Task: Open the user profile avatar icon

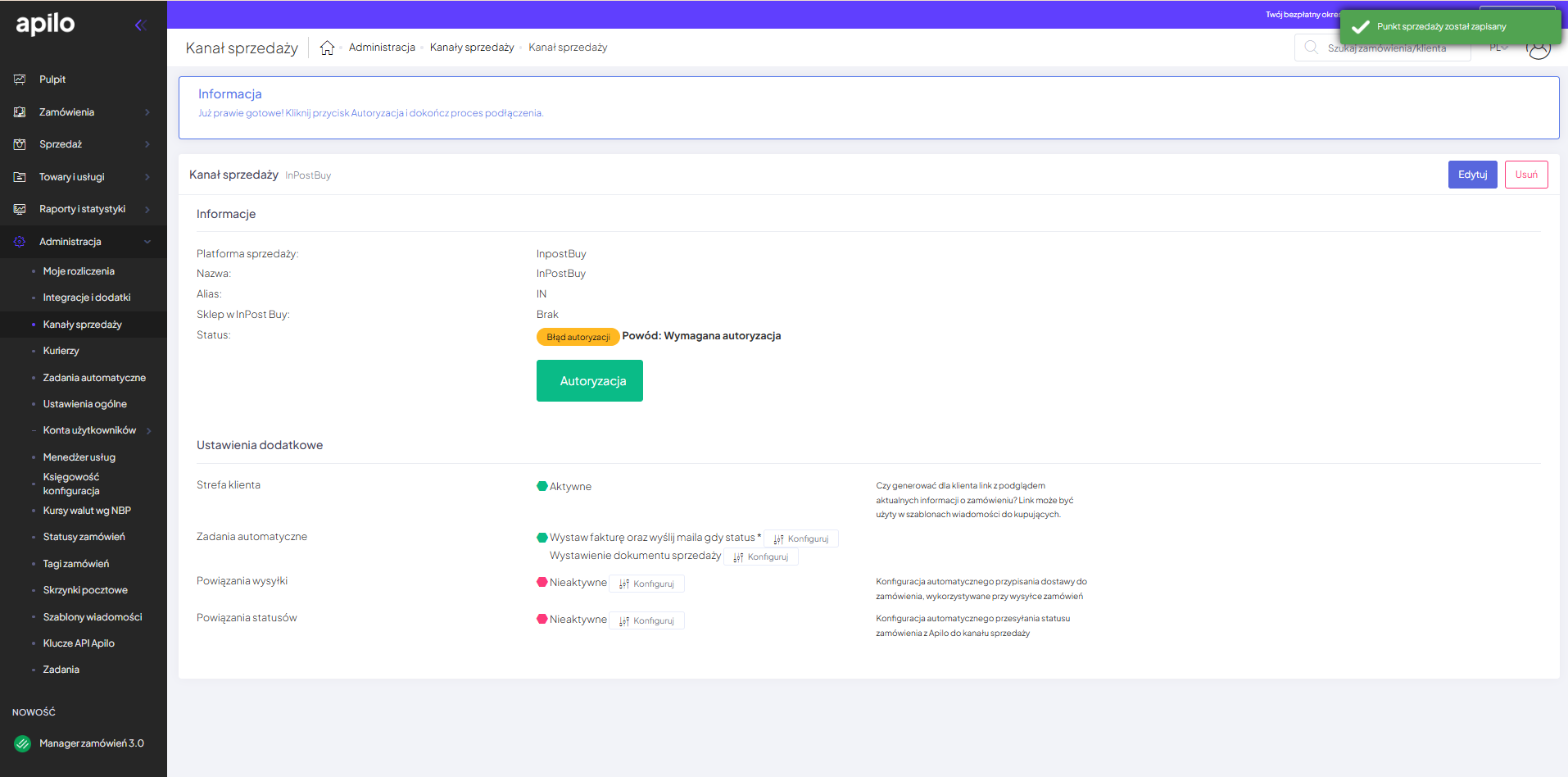Action: pos(1539,49)
